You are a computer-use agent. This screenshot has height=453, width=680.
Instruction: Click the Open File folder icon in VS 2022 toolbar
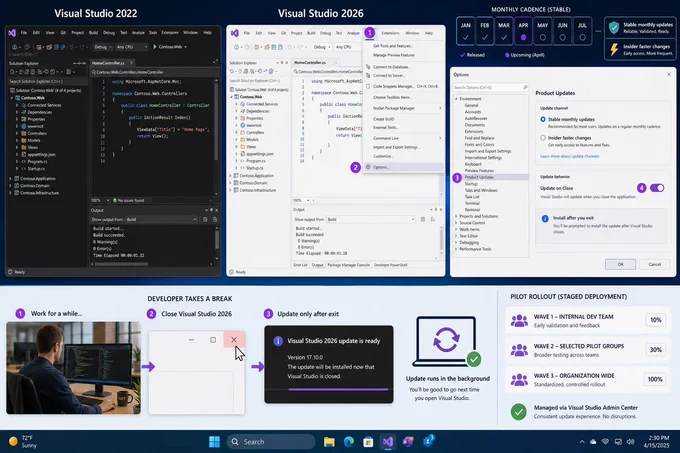pos(49,47)
